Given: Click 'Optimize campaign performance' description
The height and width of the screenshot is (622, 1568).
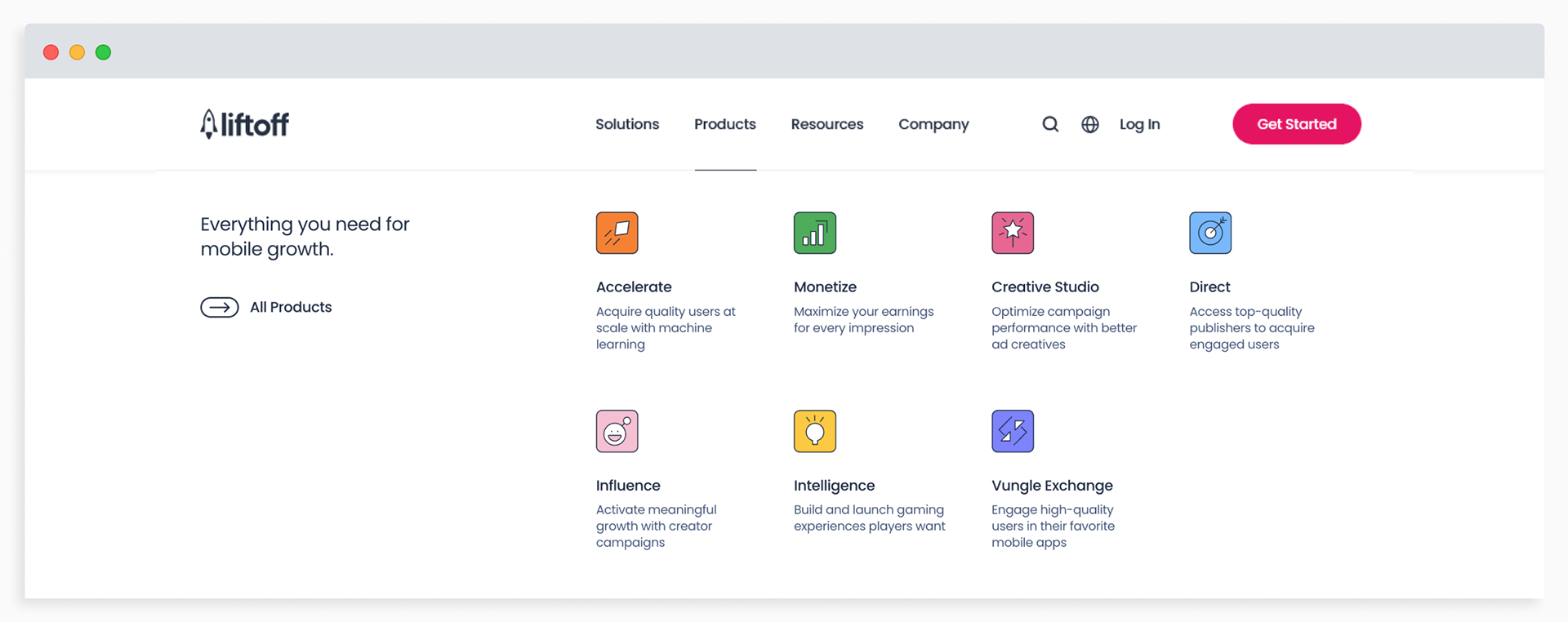Looking at the screenshot, I should pos(1064,328).
